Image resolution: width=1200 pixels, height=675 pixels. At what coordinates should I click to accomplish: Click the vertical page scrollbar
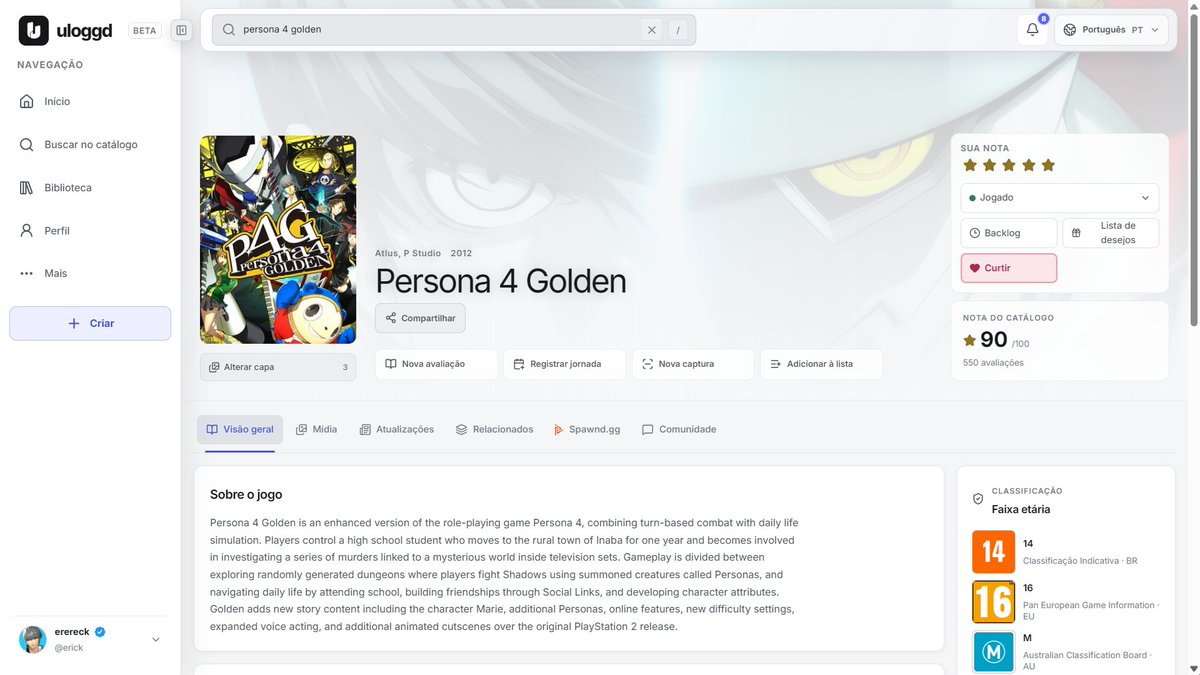tap(1194, 170)
